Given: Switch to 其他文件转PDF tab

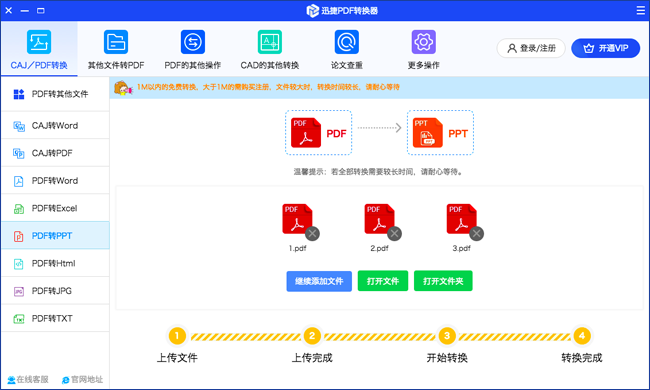Looking at the screenshot, I should 116,49.
